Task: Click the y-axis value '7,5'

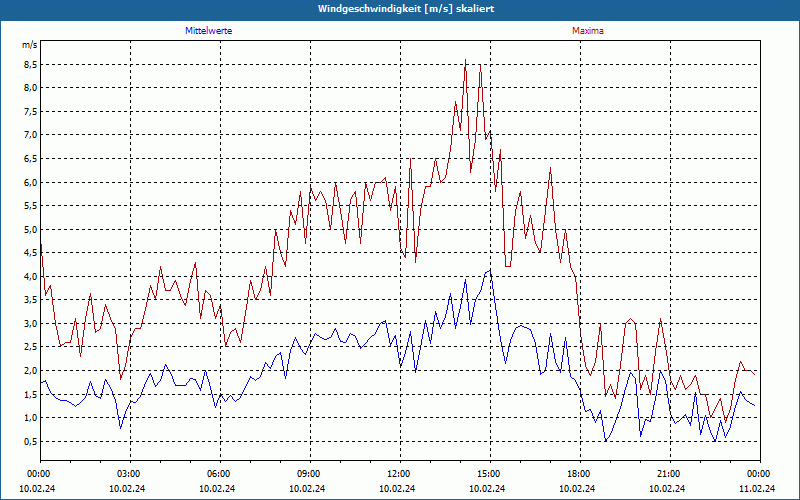Action: point(31,112)
